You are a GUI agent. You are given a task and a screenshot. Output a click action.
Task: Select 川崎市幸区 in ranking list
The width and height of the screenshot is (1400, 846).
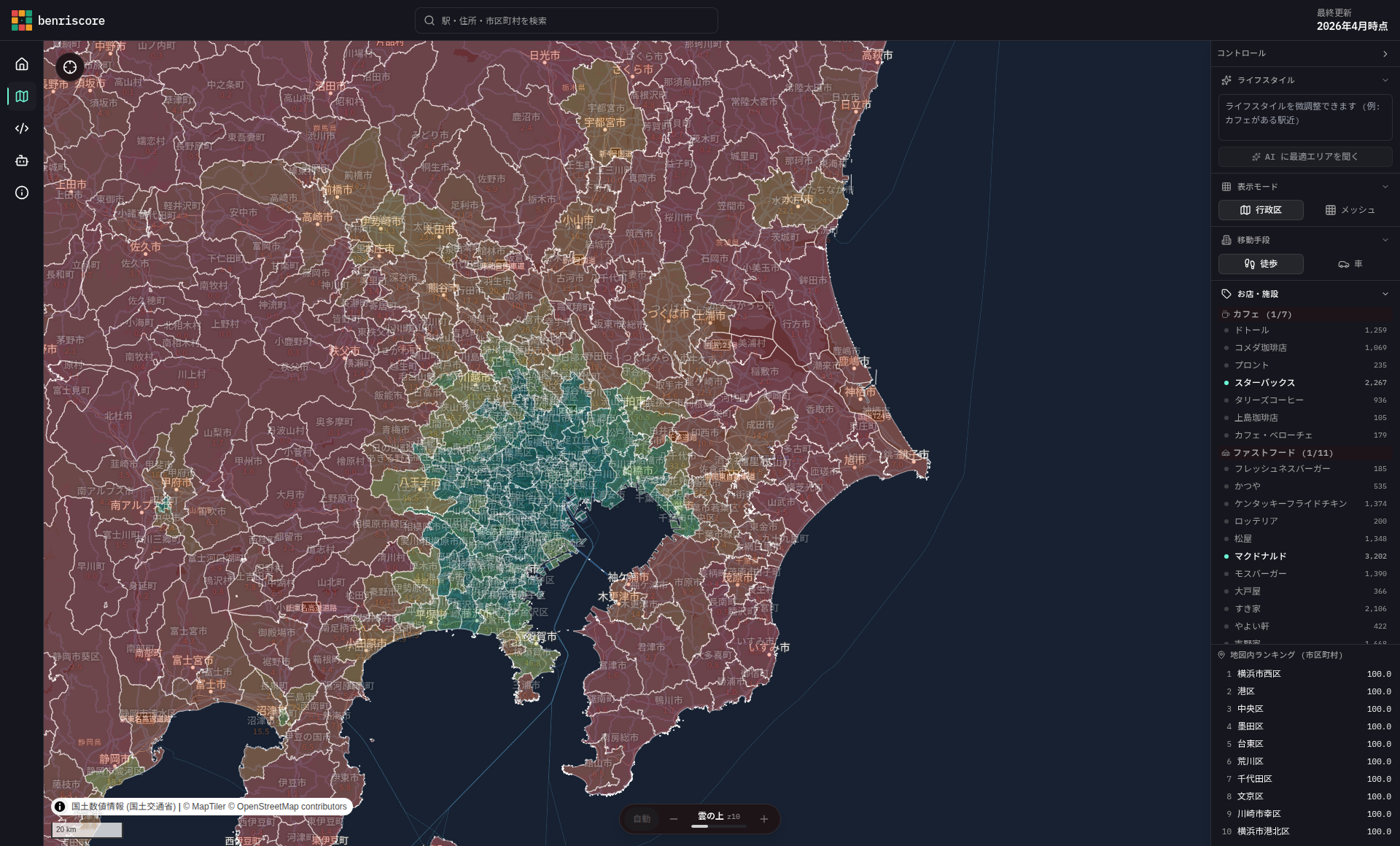(1305, 814)
